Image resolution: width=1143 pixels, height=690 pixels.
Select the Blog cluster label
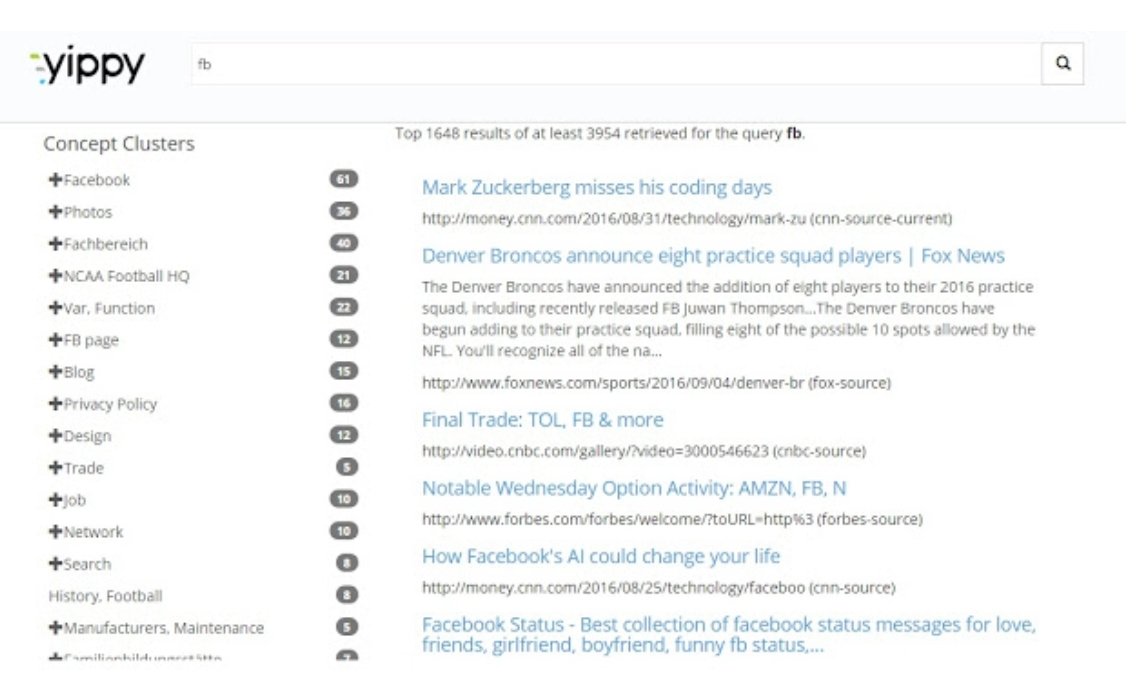click(x=79, y=372)
